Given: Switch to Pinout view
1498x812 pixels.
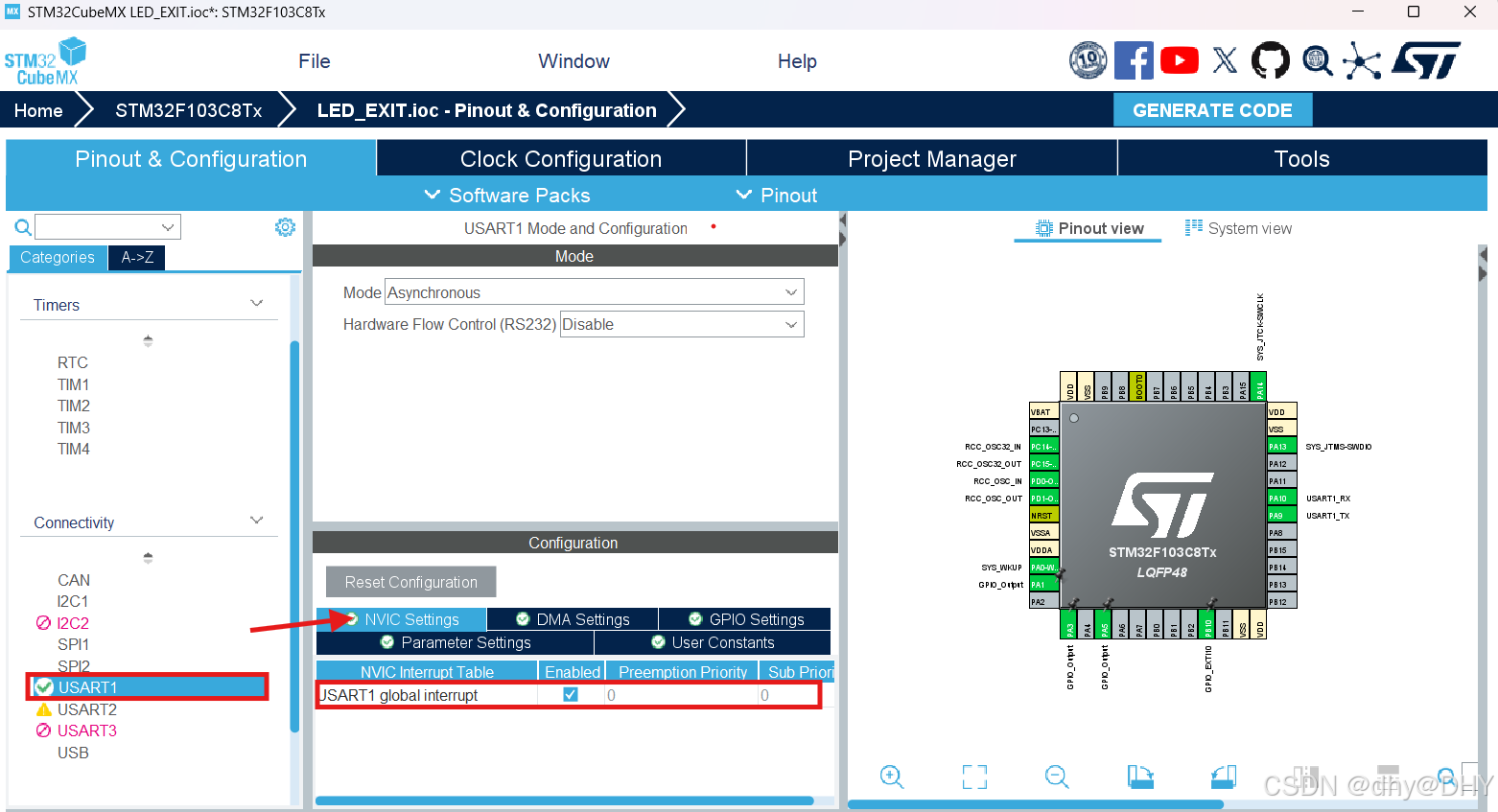Looking at the screenshot, I should coord(1088,228).
